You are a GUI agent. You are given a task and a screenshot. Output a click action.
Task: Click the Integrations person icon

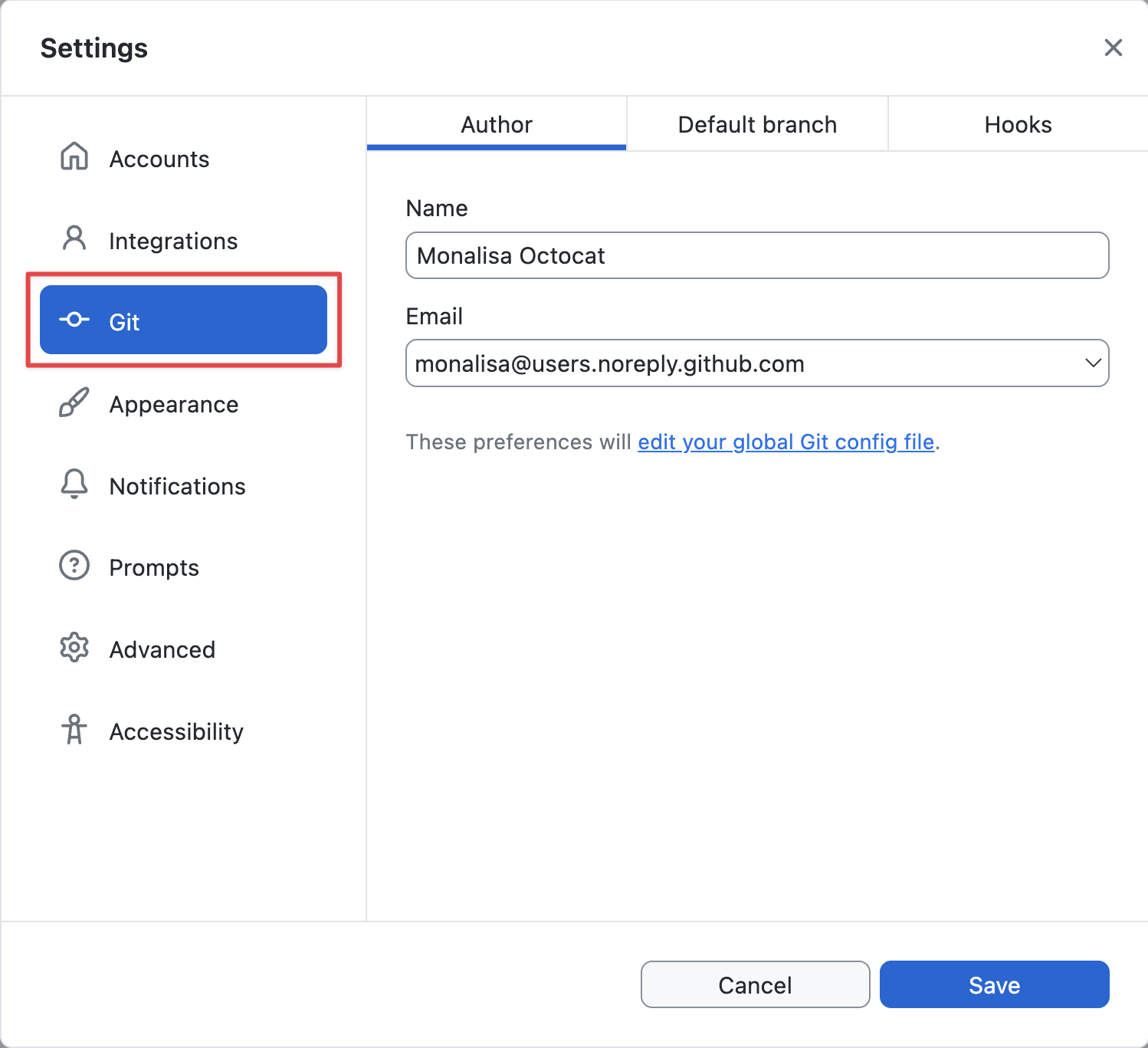click(x=74, y=240)
